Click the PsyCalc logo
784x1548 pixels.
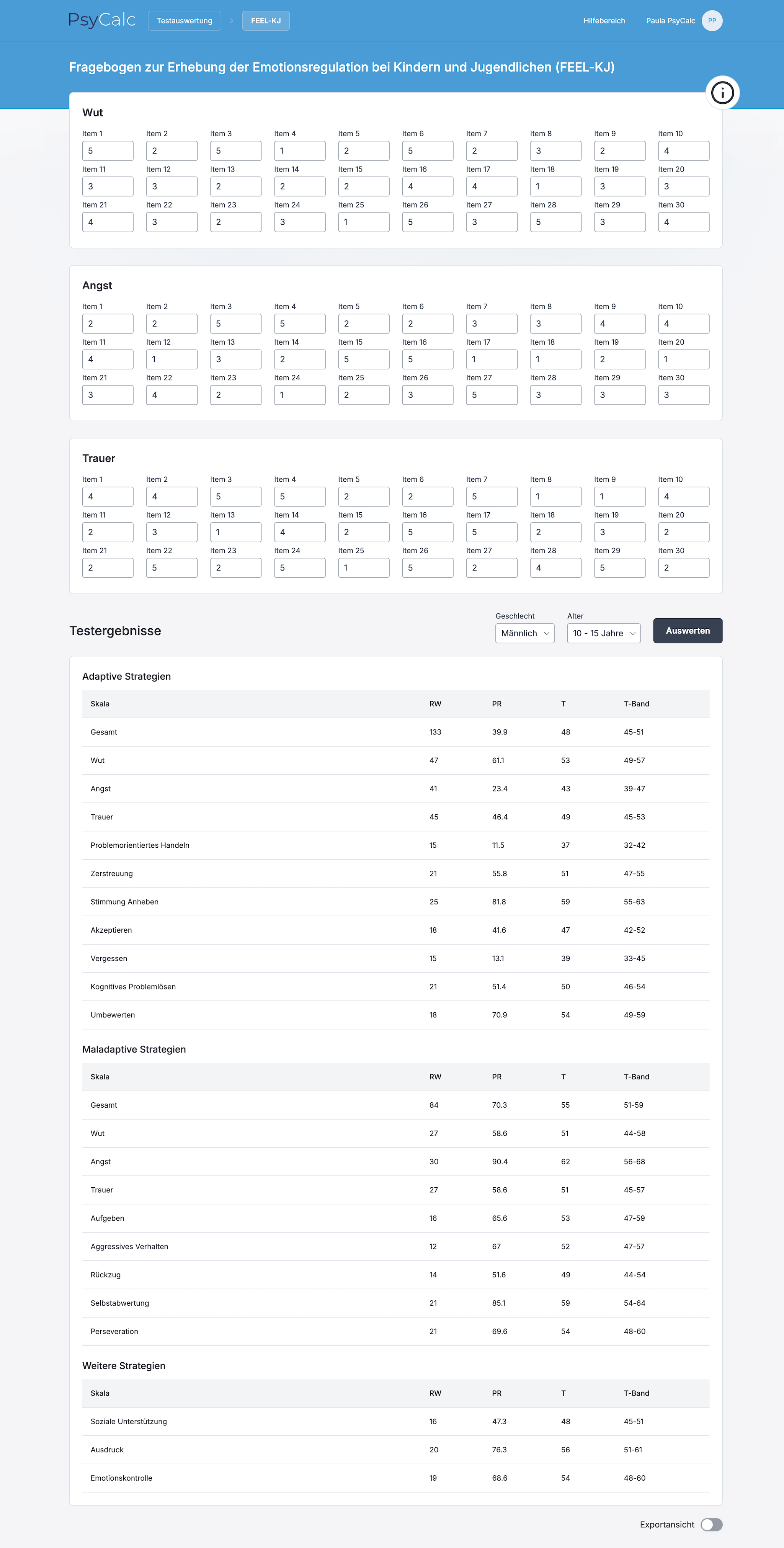tap(102, 20)
